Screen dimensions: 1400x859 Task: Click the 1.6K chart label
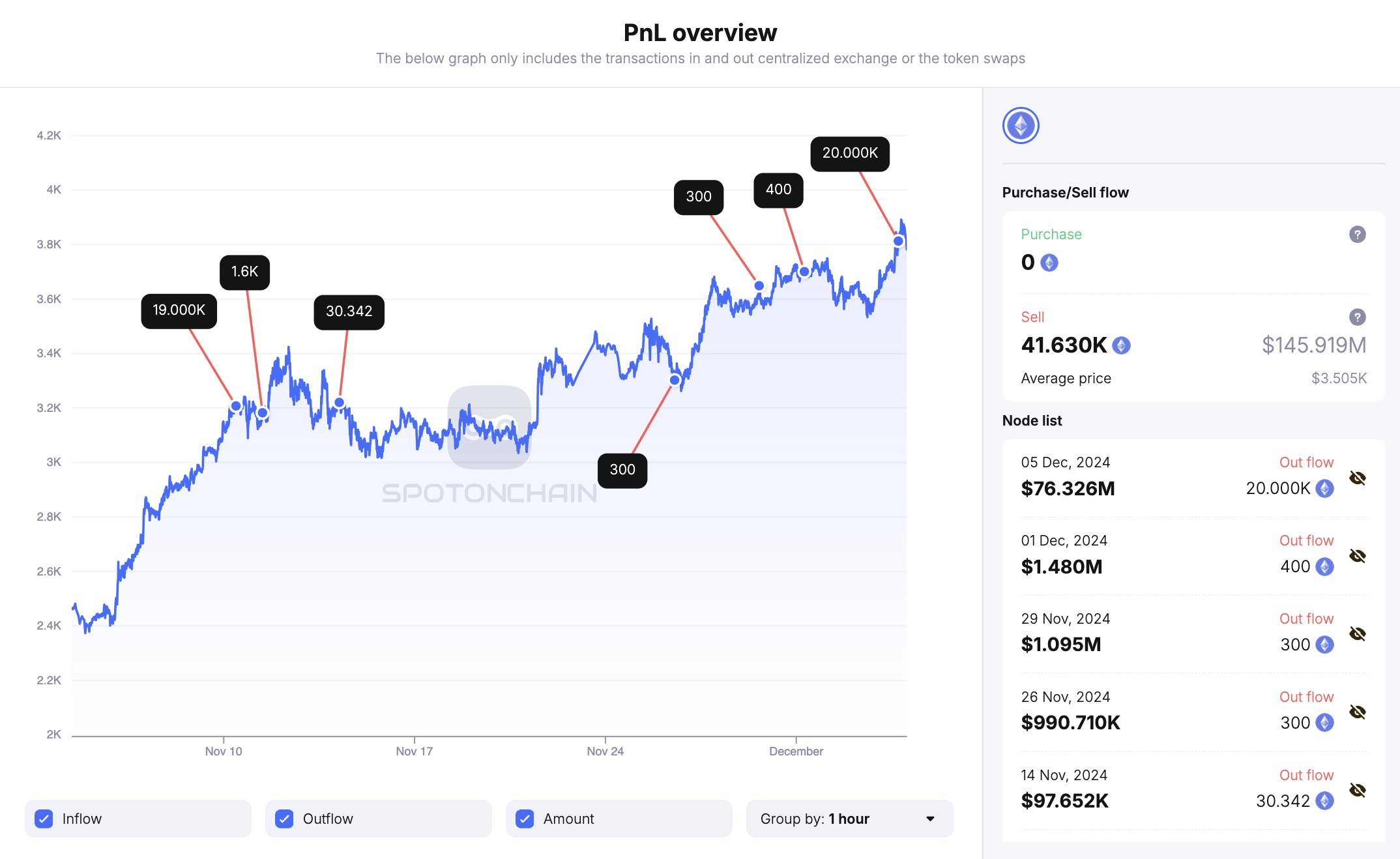(244, 272)
